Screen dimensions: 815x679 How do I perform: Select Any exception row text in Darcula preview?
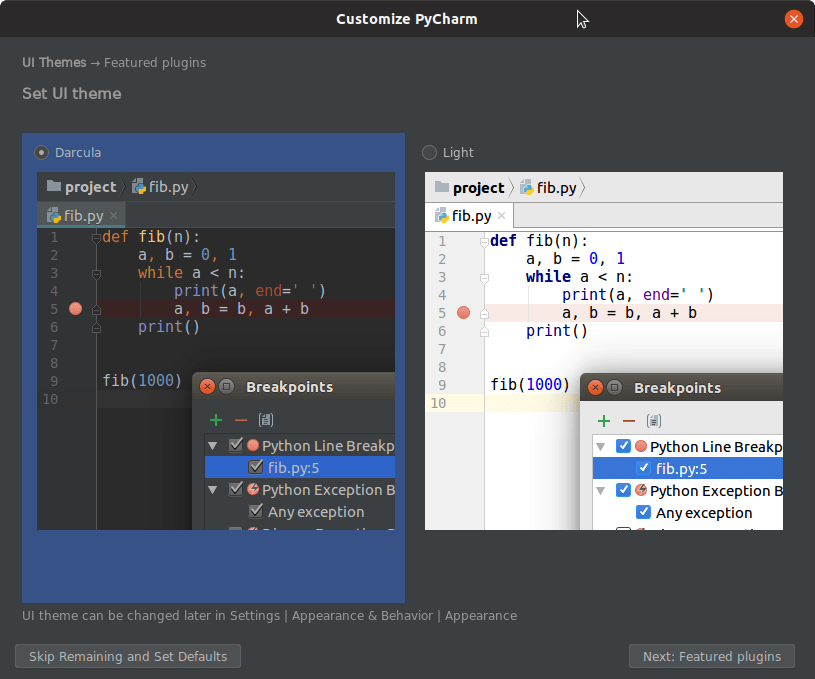[x=316, y=512]
